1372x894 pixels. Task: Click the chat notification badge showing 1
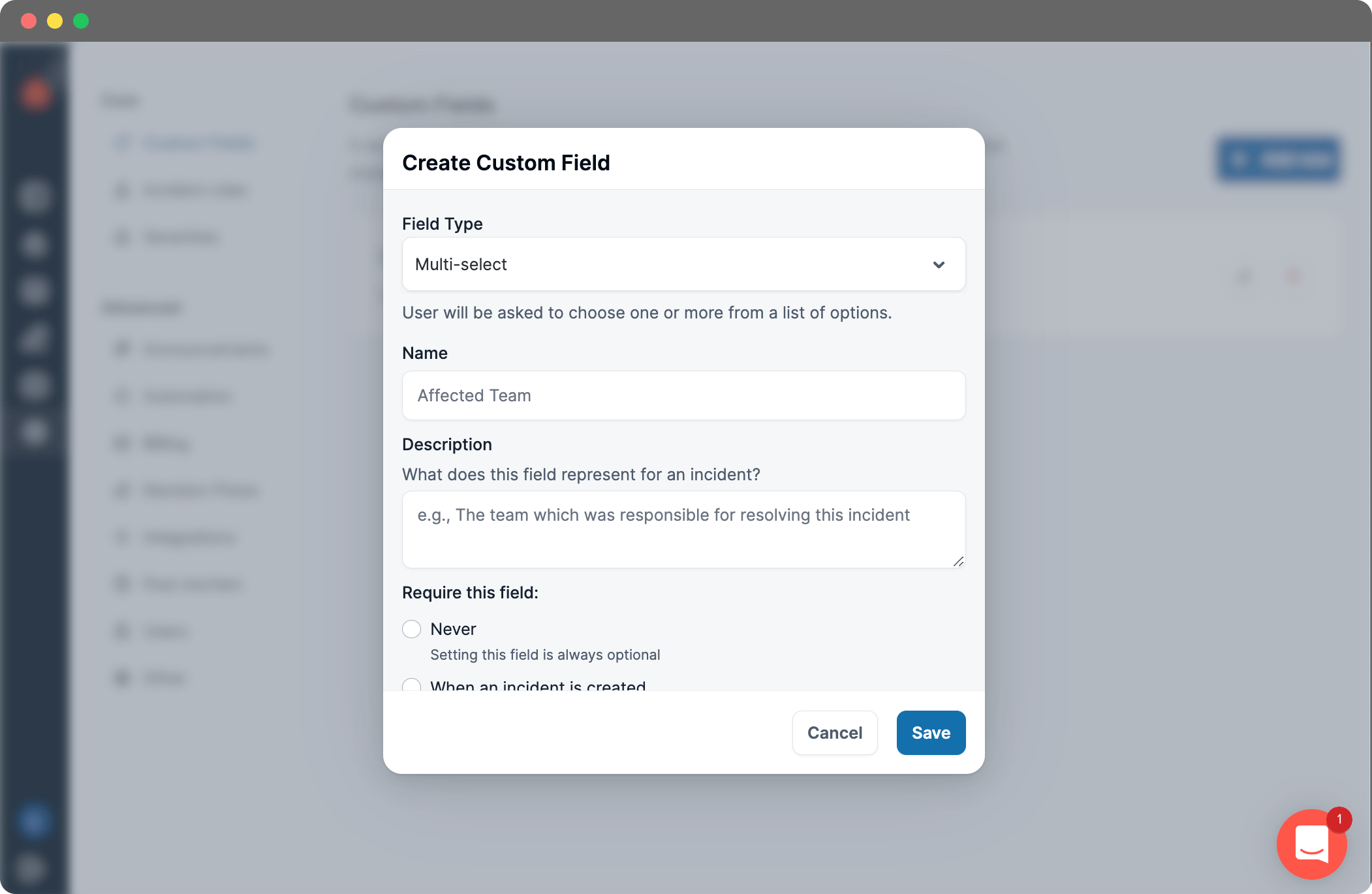coord(1339,819)
